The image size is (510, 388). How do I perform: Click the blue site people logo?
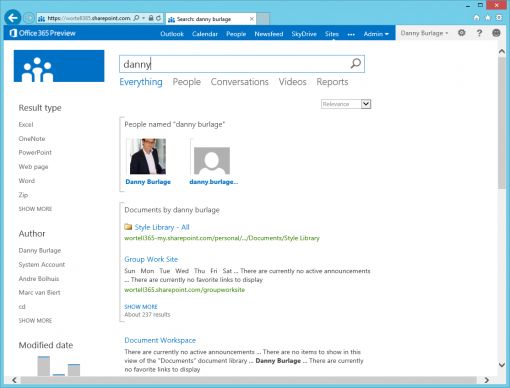(x=59, y=66)
